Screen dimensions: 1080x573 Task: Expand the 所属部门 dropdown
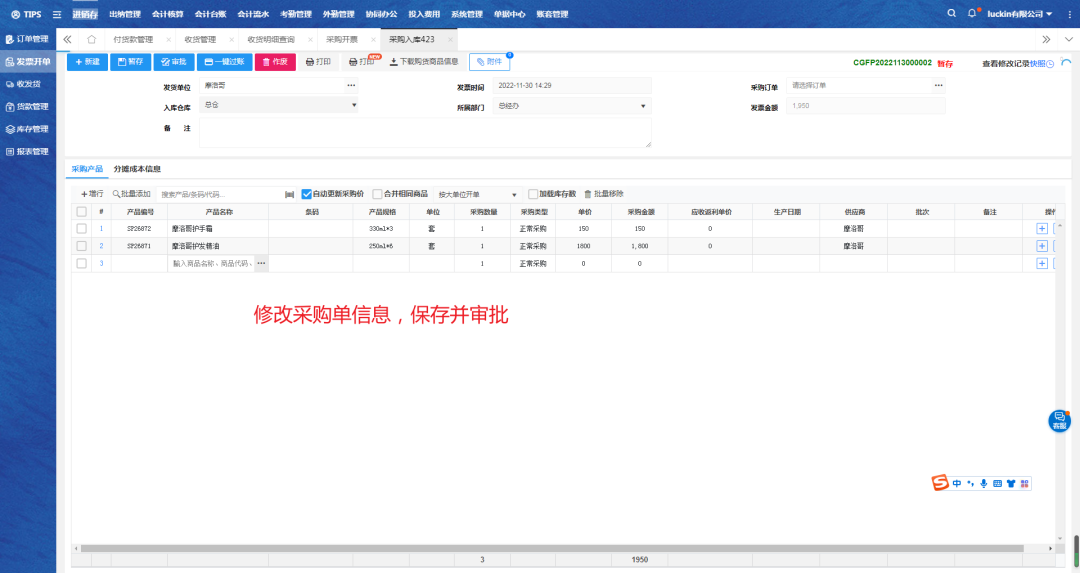571,105
